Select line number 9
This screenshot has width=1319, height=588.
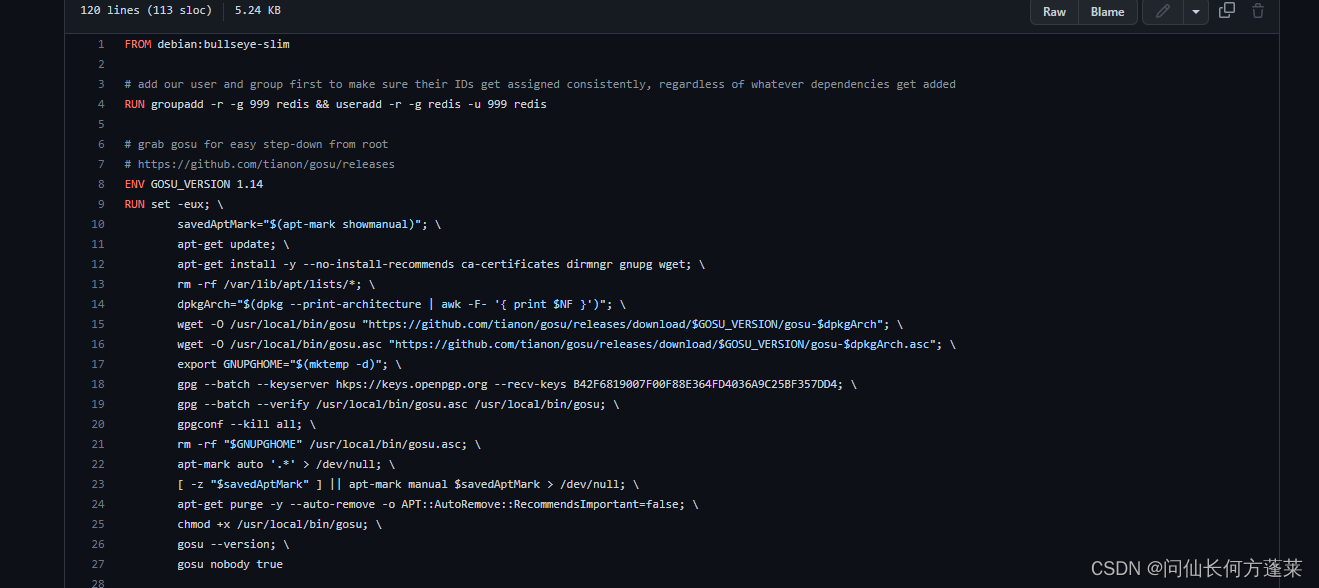100,204
